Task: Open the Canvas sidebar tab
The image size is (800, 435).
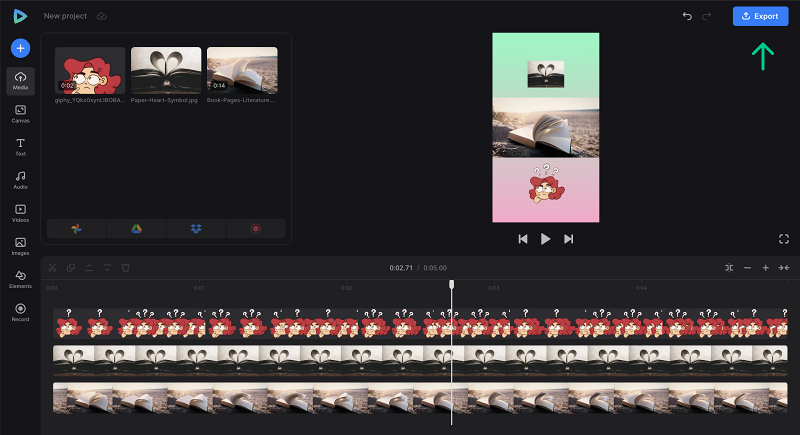Action: [20, 114]
